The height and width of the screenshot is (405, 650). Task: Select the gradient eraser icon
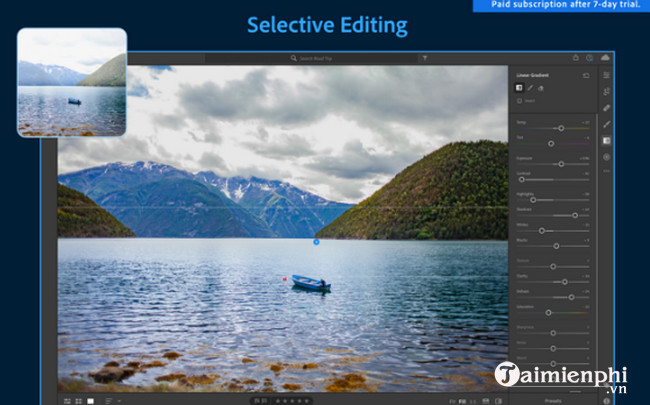(541, 88)
